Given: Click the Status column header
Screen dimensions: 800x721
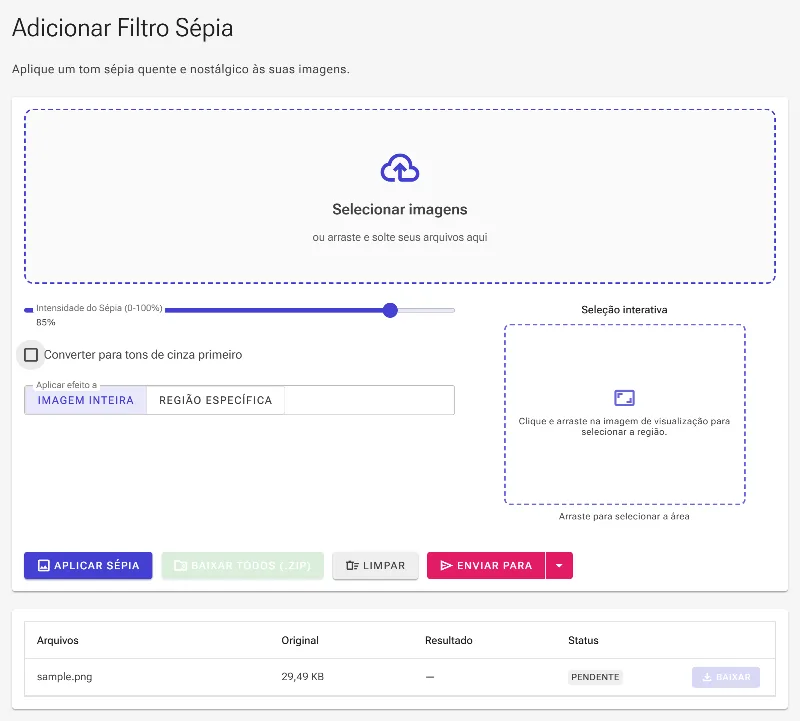Looking at the screenshot, I should [583, 640].
